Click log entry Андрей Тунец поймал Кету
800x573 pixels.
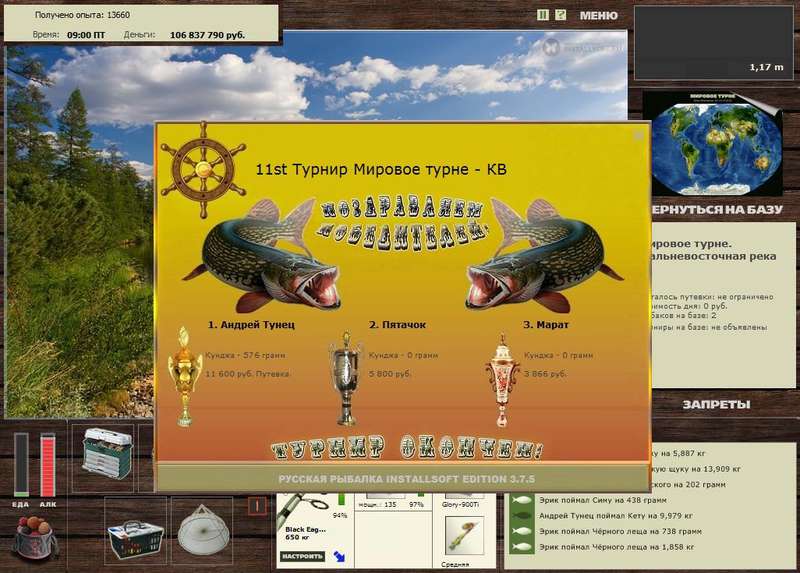point(615,516)
